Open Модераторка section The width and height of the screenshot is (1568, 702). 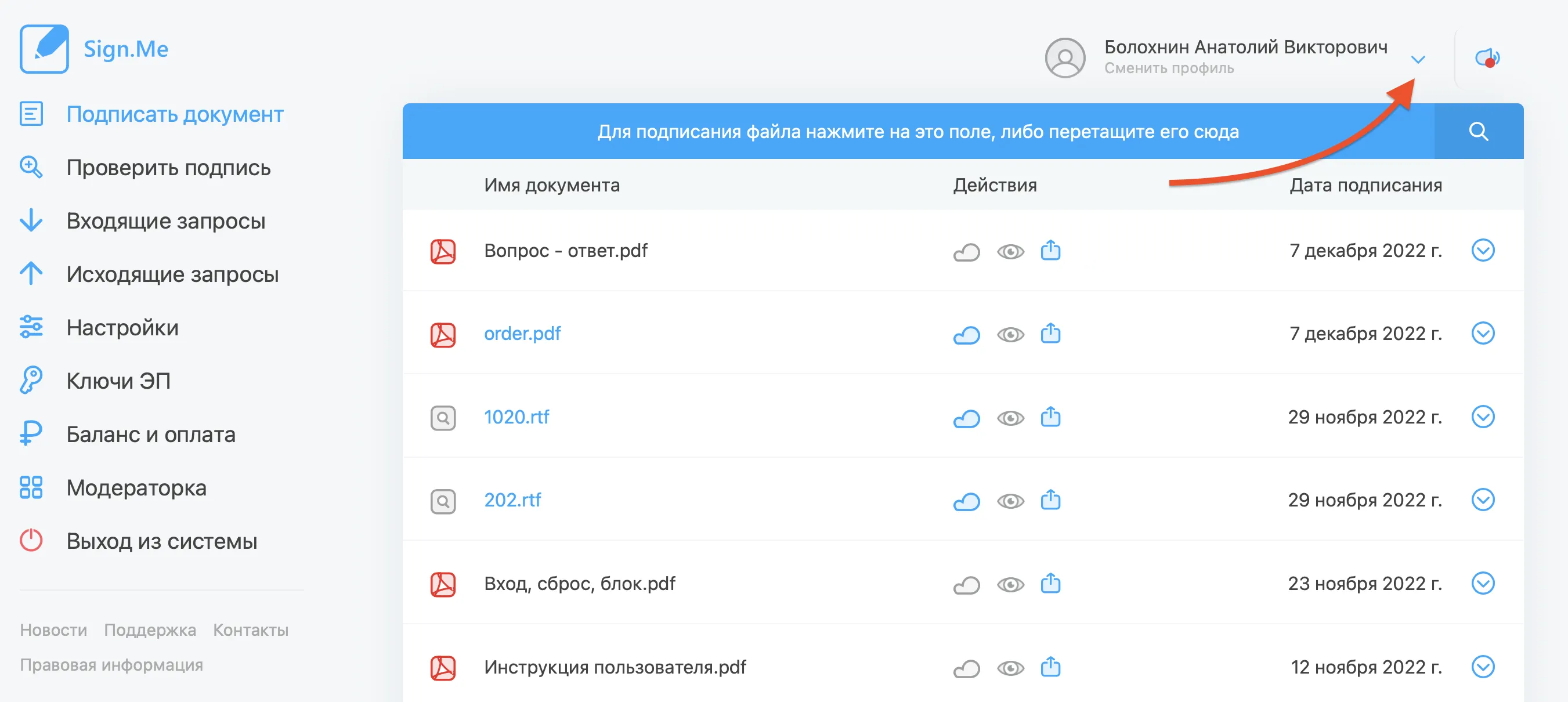[x=136, y=487]
